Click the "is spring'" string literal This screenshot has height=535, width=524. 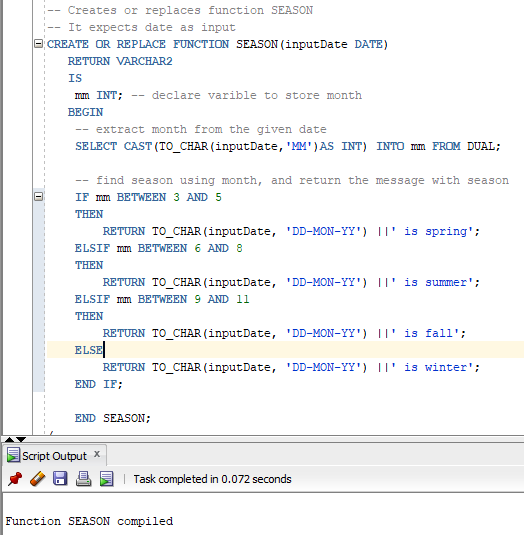(x=439, y=231)
